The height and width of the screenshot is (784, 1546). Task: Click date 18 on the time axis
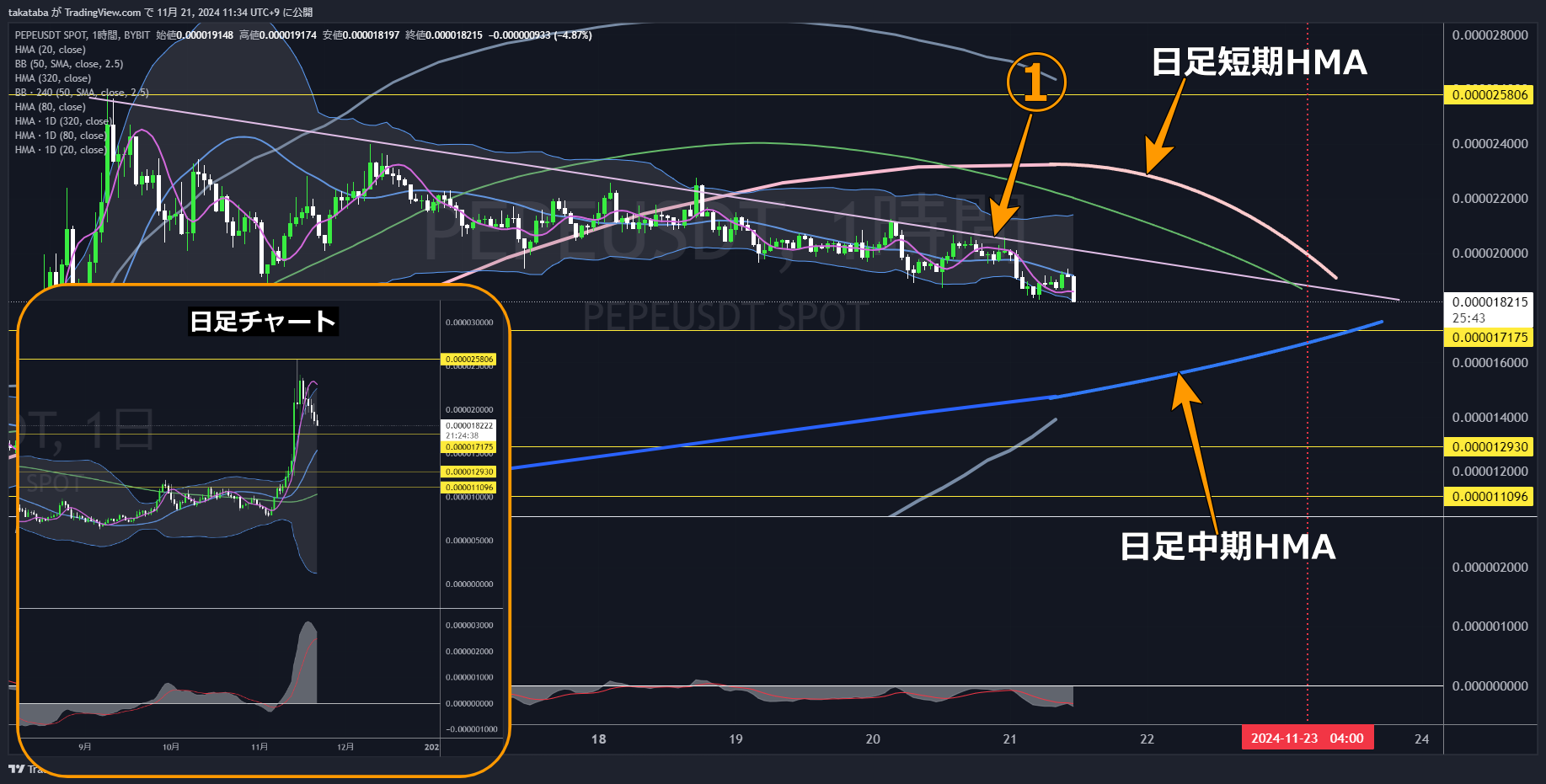click(x=599, y=739)
